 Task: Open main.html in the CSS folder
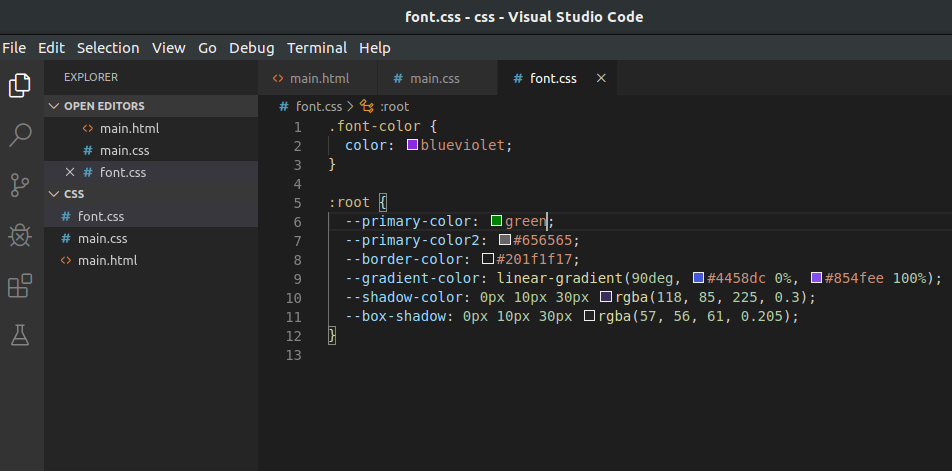click(107, 260)
